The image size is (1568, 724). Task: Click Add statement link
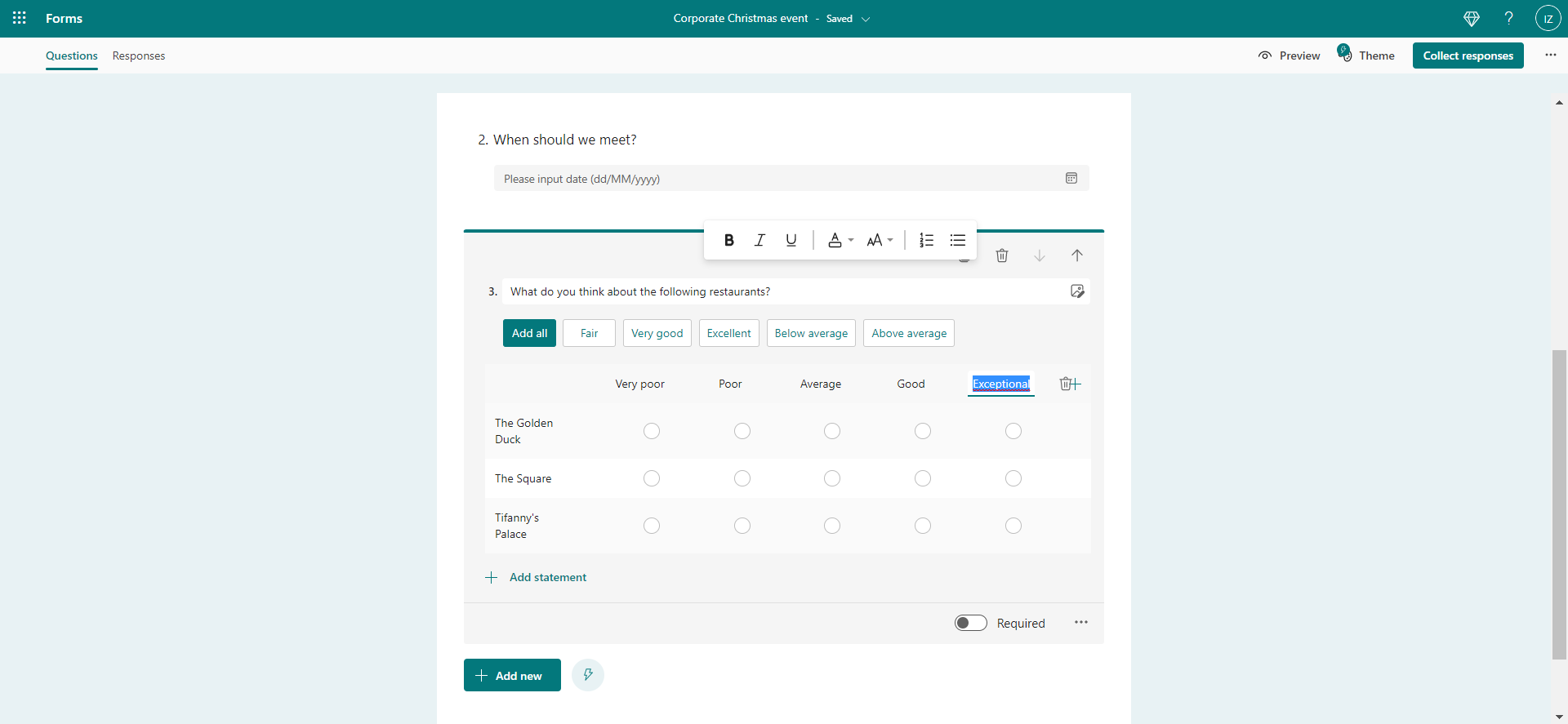(547, 577)
